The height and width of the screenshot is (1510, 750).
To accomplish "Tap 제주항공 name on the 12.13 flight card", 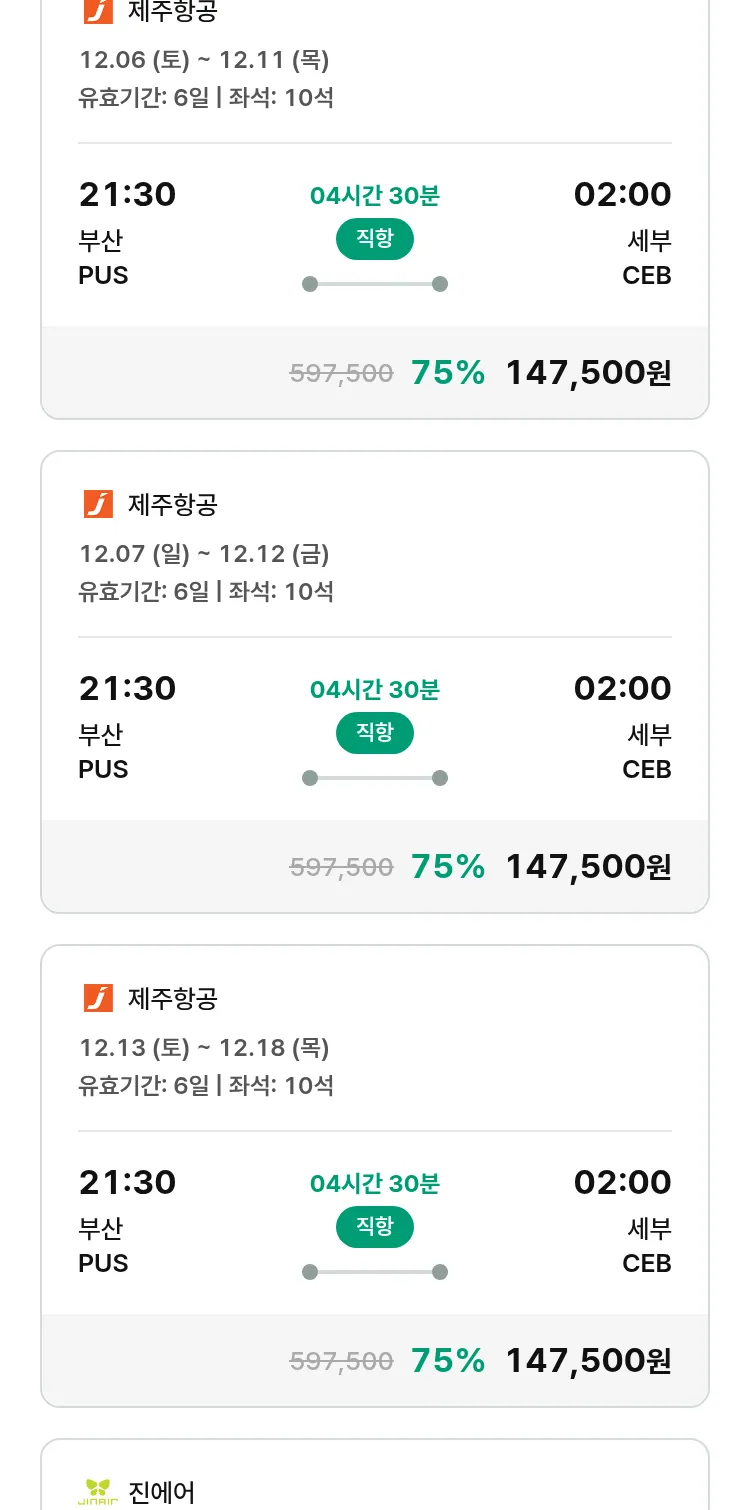I will (172, 998).
